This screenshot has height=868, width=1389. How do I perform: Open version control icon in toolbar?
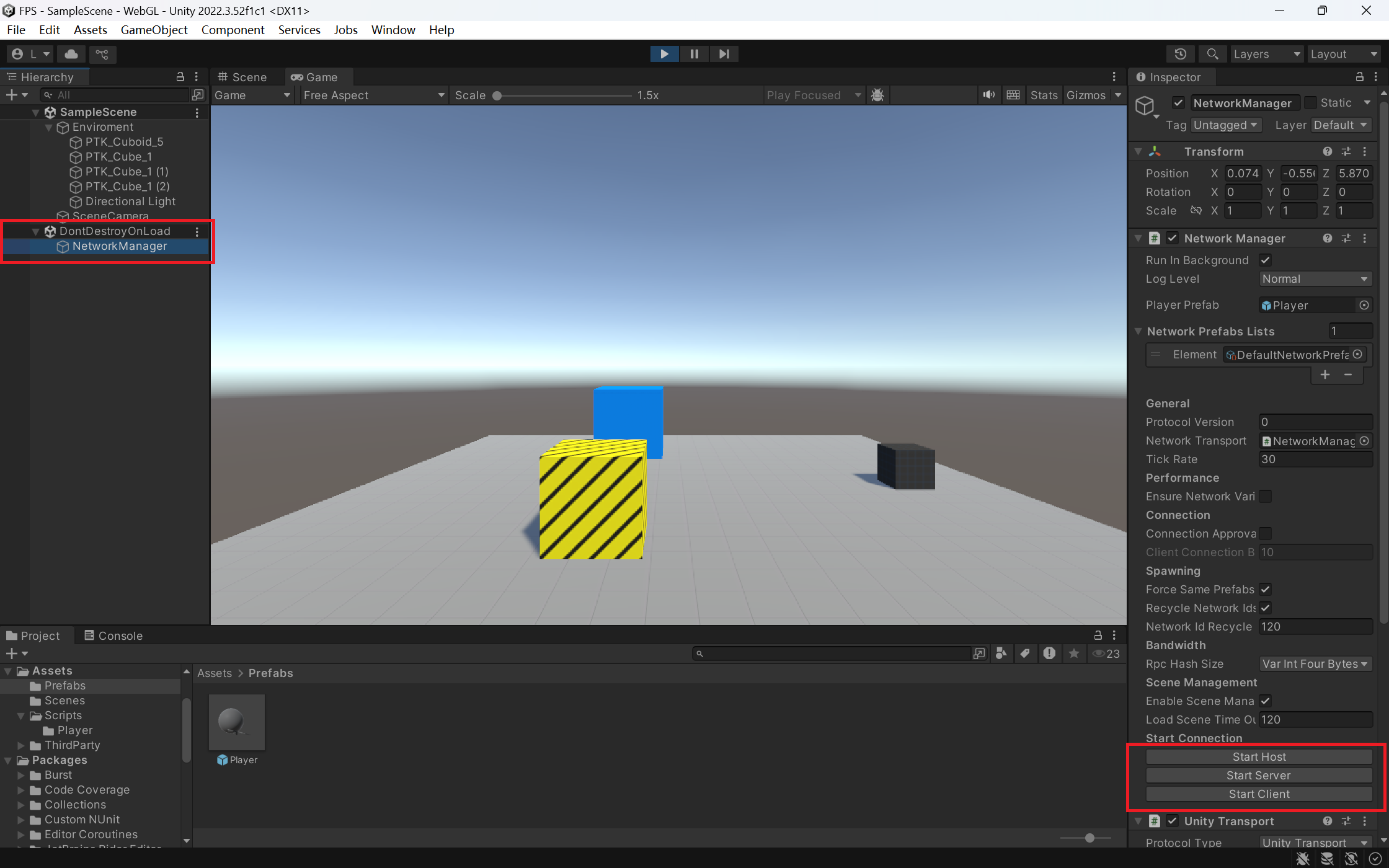click(x=102, y=54)
